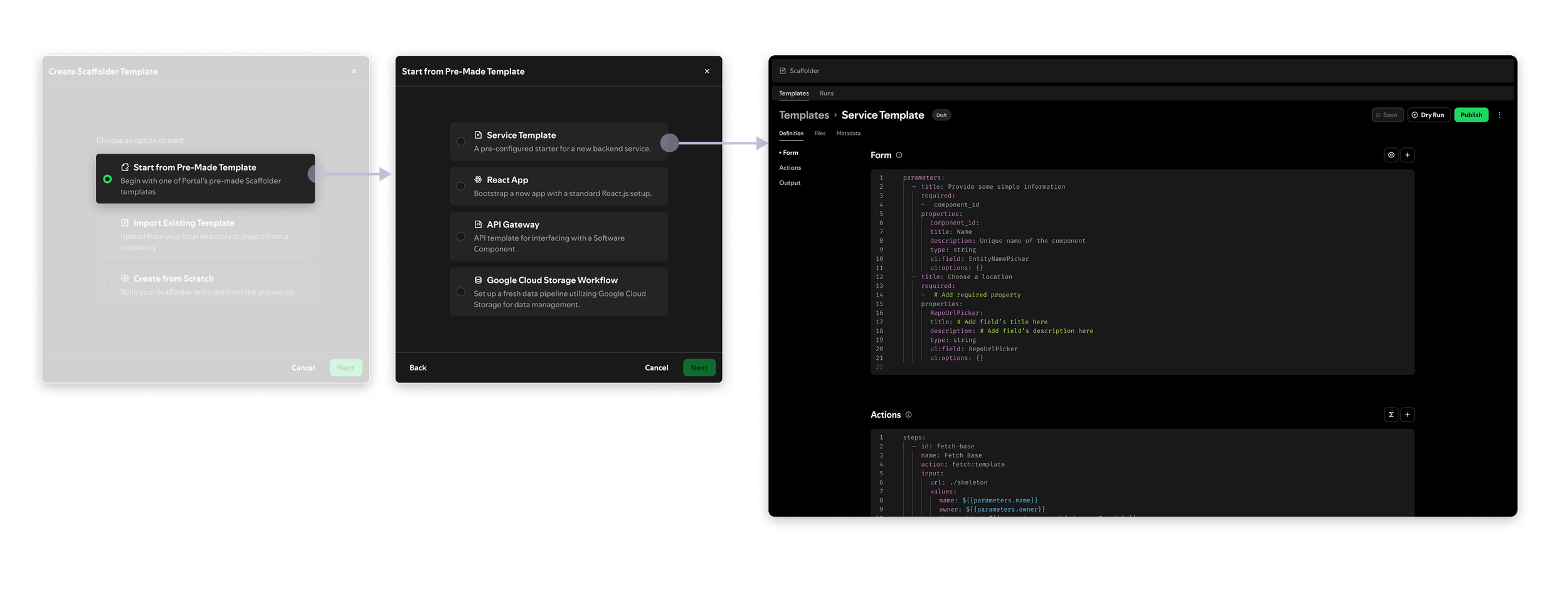Click Cancel in Create Scaffolder Template dialog
The width and height of the screenshot is (1568, 592).
point(303,368)
